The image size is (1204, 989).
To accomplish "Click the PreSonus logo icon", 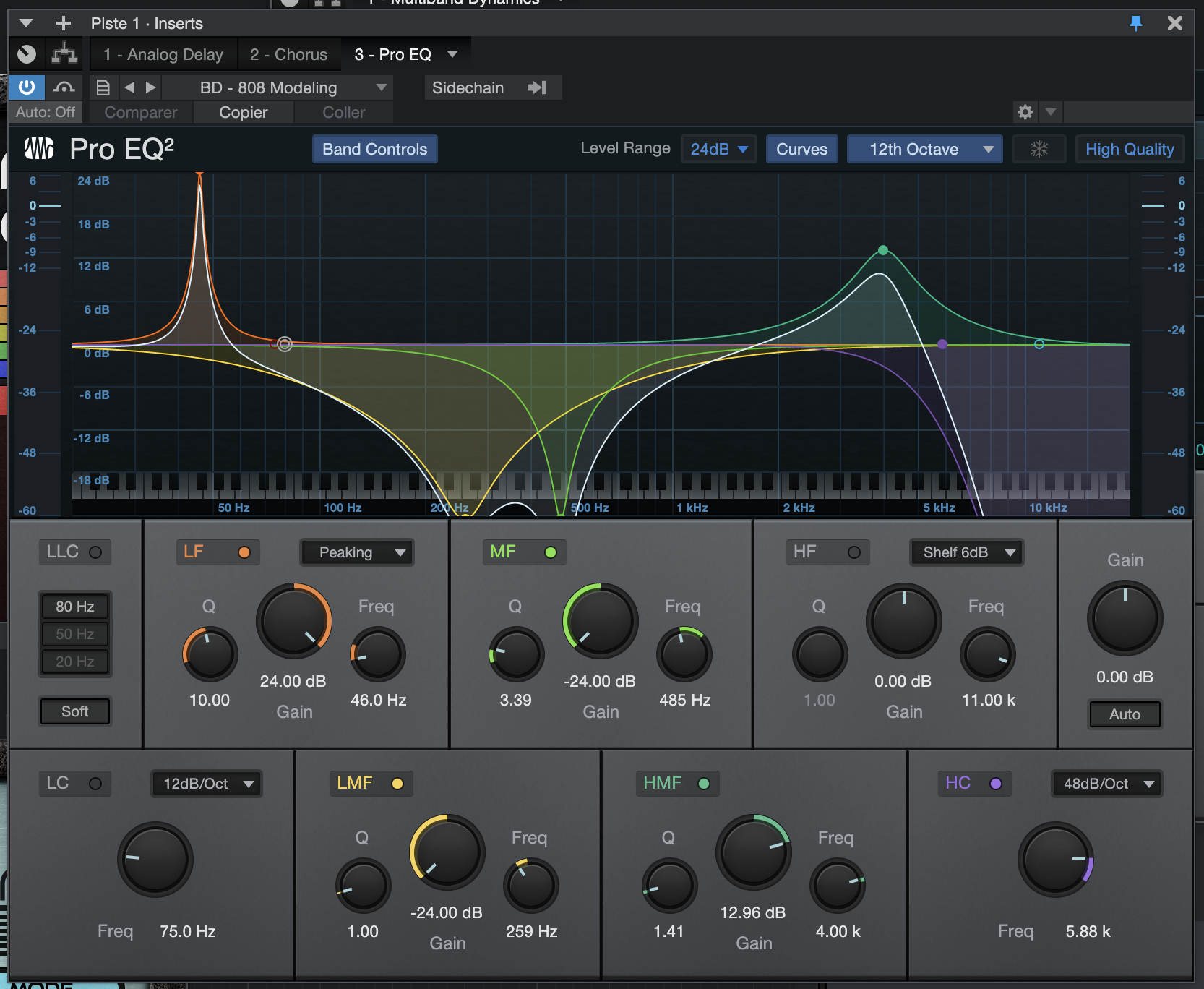I will 39,148.
